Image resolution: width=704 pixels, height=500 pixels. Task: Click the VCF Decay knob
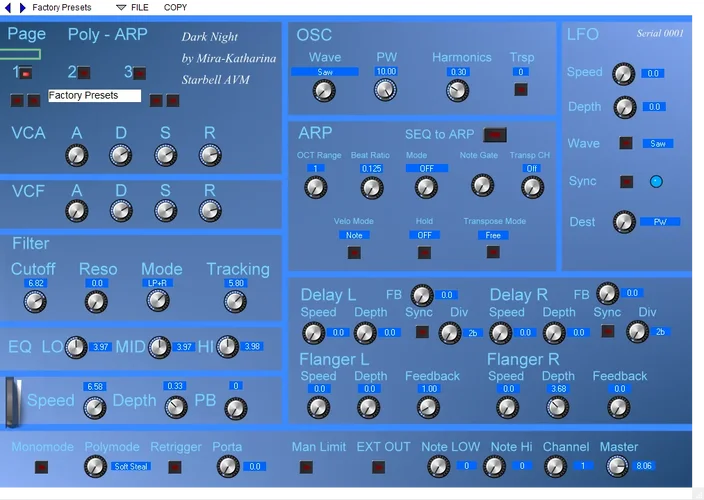[121, 211]
